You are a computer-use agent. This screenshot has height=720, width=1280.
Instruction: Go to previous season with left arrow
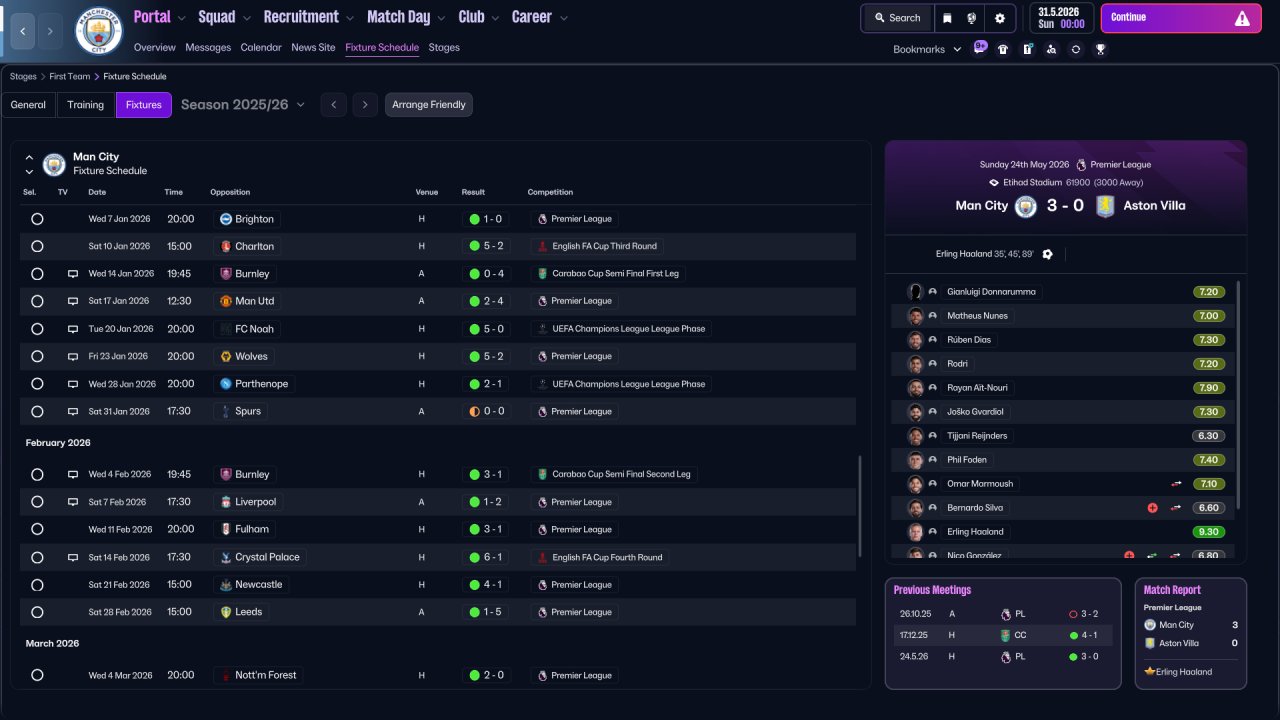[334, 105]
